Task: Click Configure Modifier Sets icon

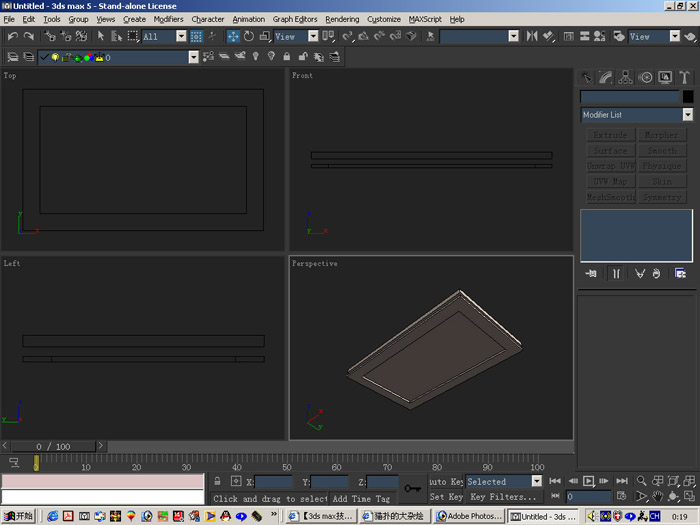Action: (680, 273)
